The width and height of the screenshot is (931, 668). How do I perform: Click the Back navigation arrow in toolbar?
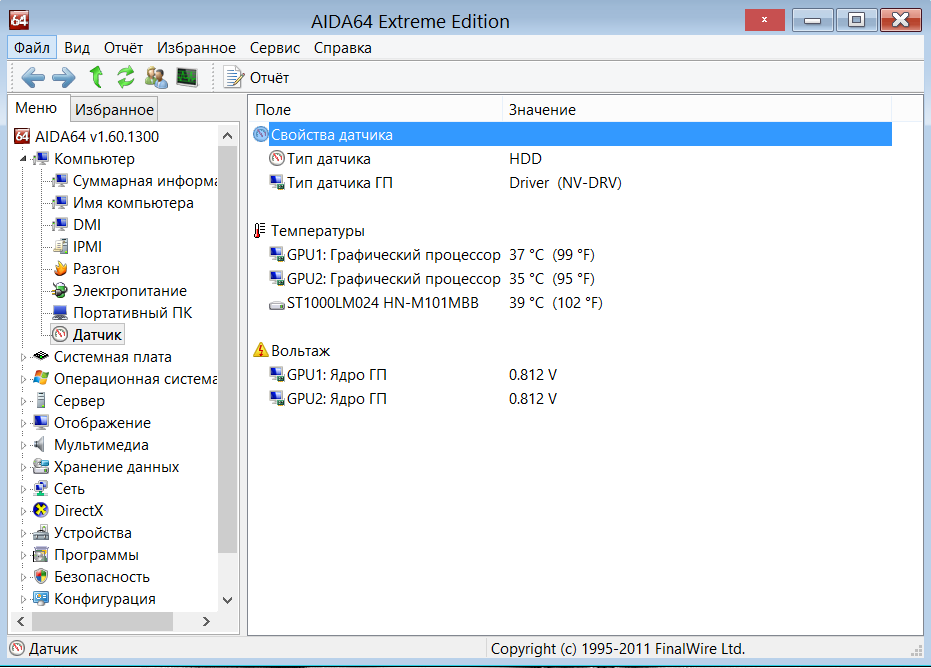tap(33, 77)
